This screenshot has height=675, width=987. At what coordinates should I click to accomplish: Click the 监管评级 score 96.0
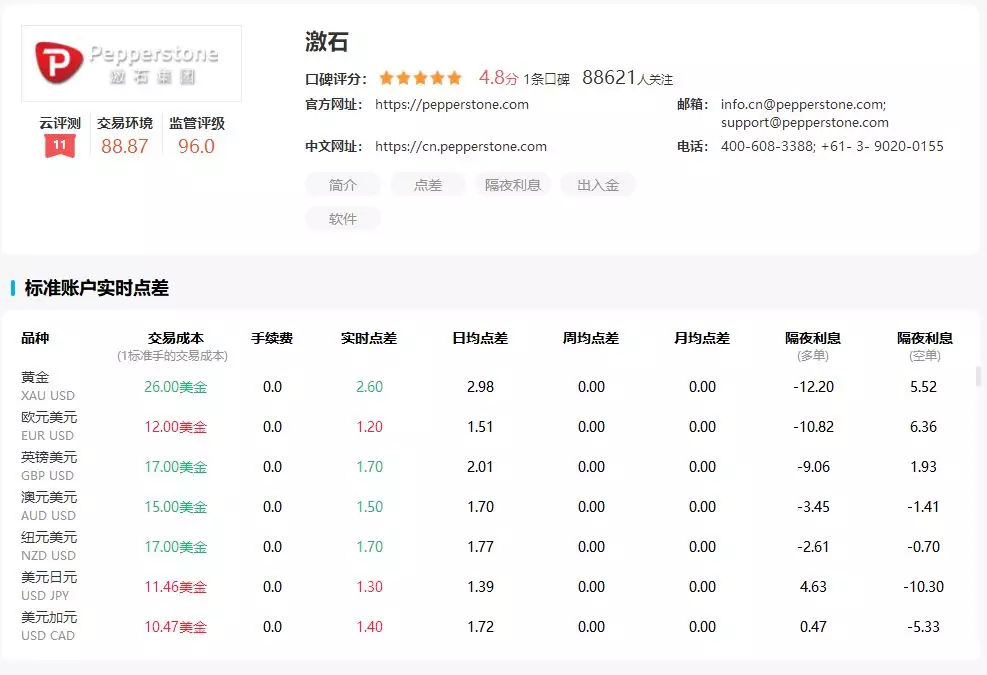point(196,146)
